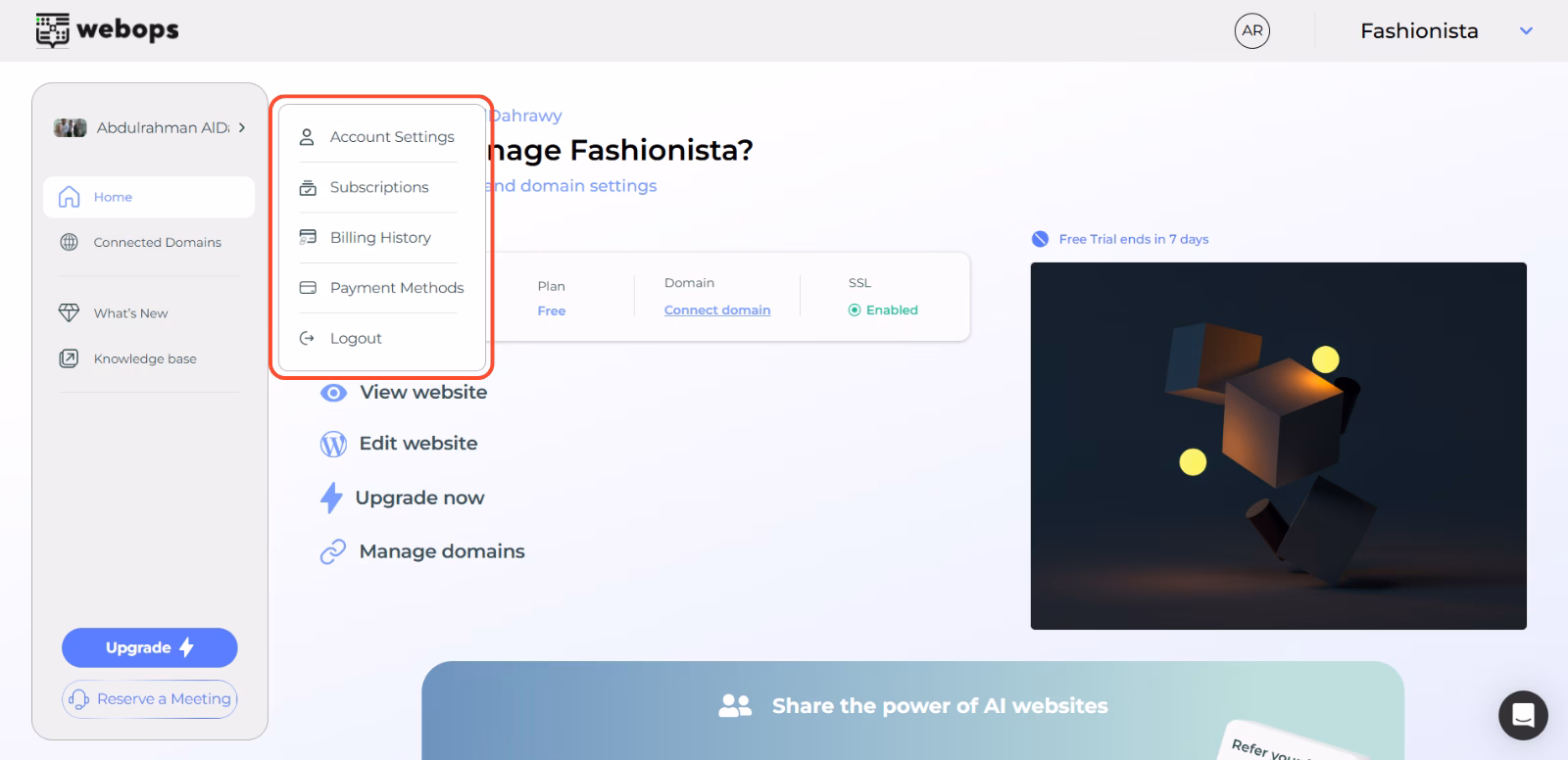Open the AR language switcher
Image resolution: width=1568 pixels, height=760 pixels.
[1251, 30]
